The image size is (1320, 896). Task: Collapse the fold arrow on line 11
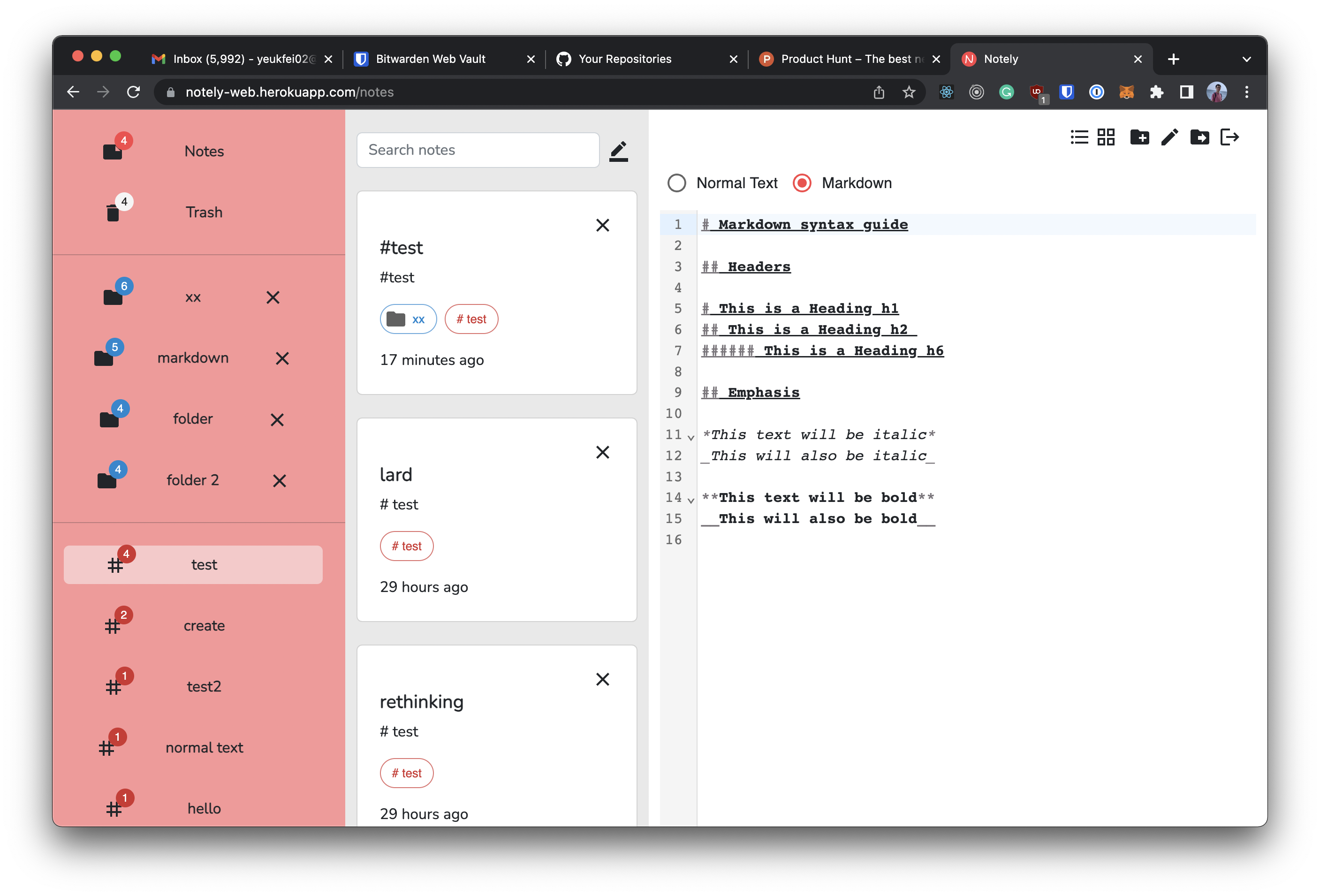[x=690, y=438]
